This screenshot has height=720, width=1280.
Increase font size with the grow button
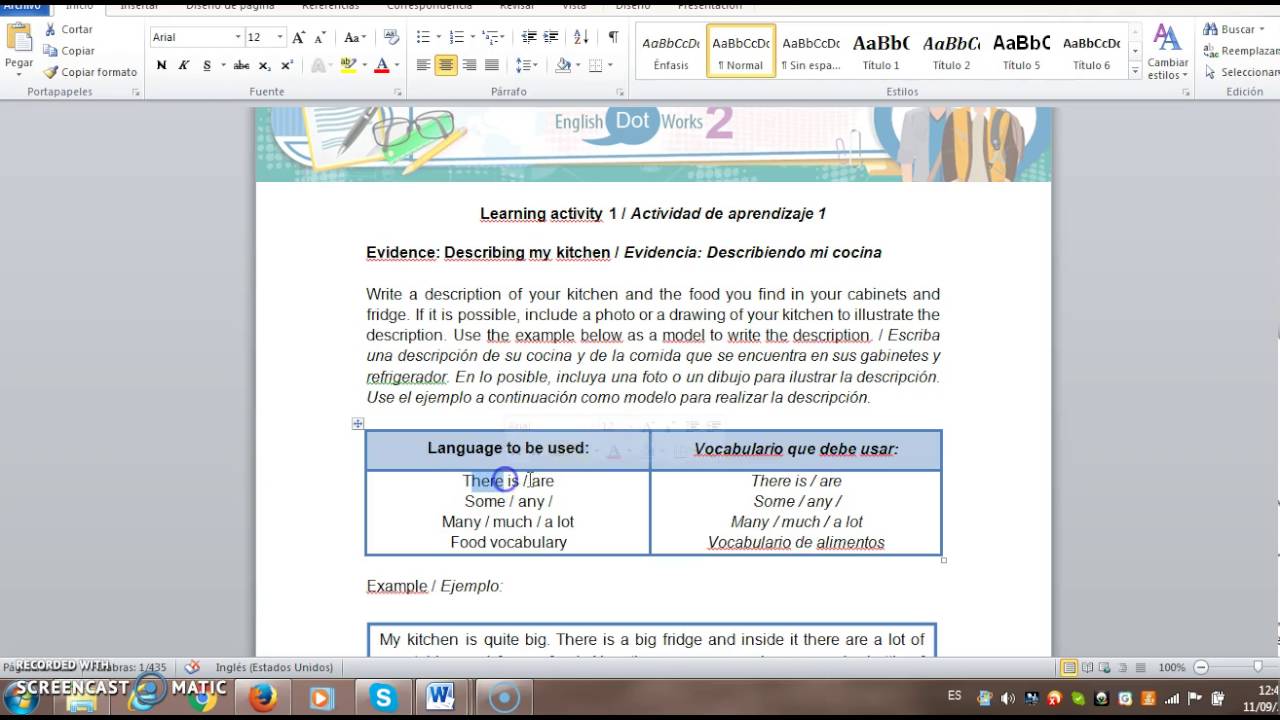(x=298, y=37)
